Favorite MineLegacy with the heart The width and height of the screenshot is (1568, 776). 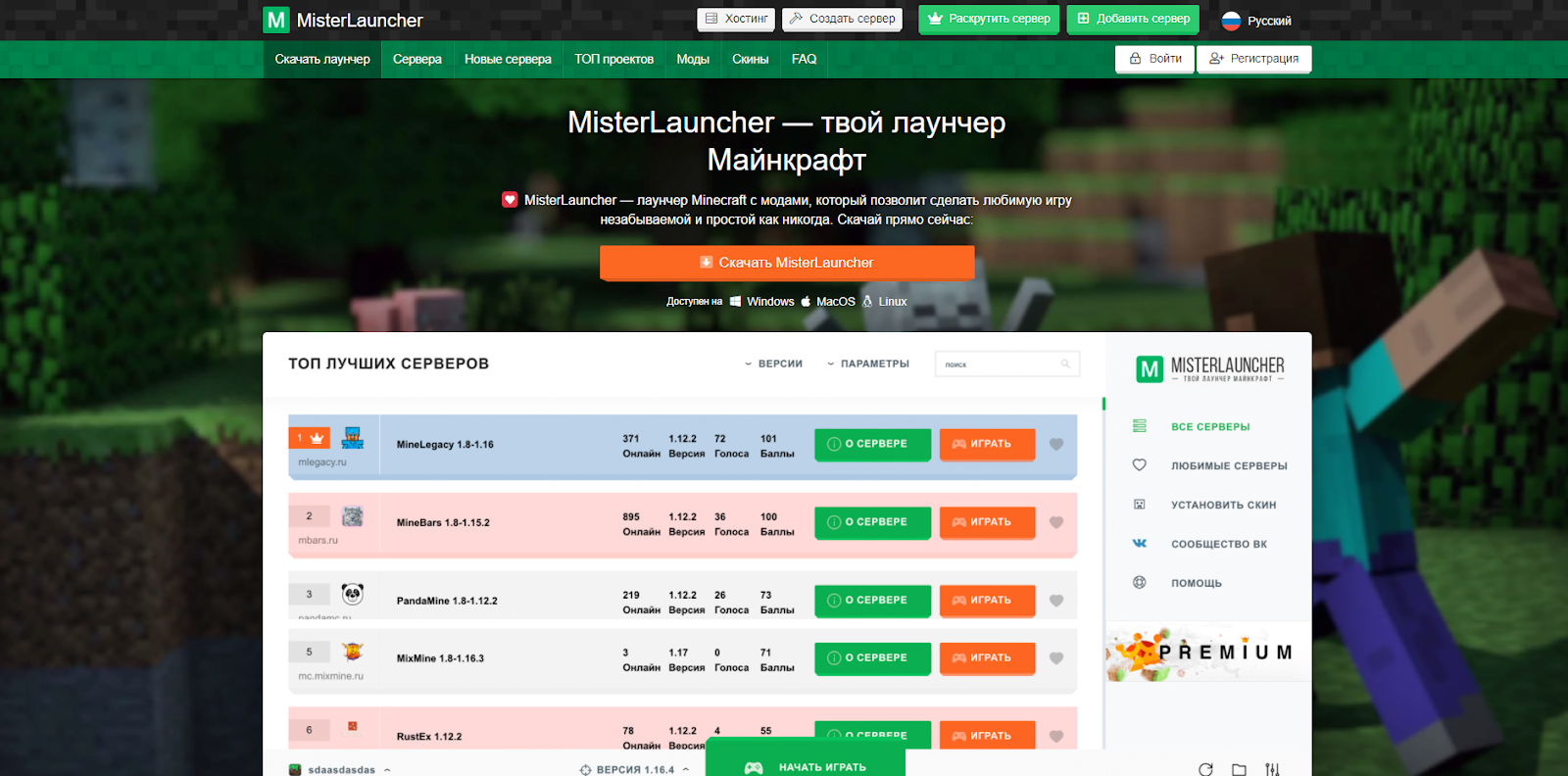[x=1056, y=445]
